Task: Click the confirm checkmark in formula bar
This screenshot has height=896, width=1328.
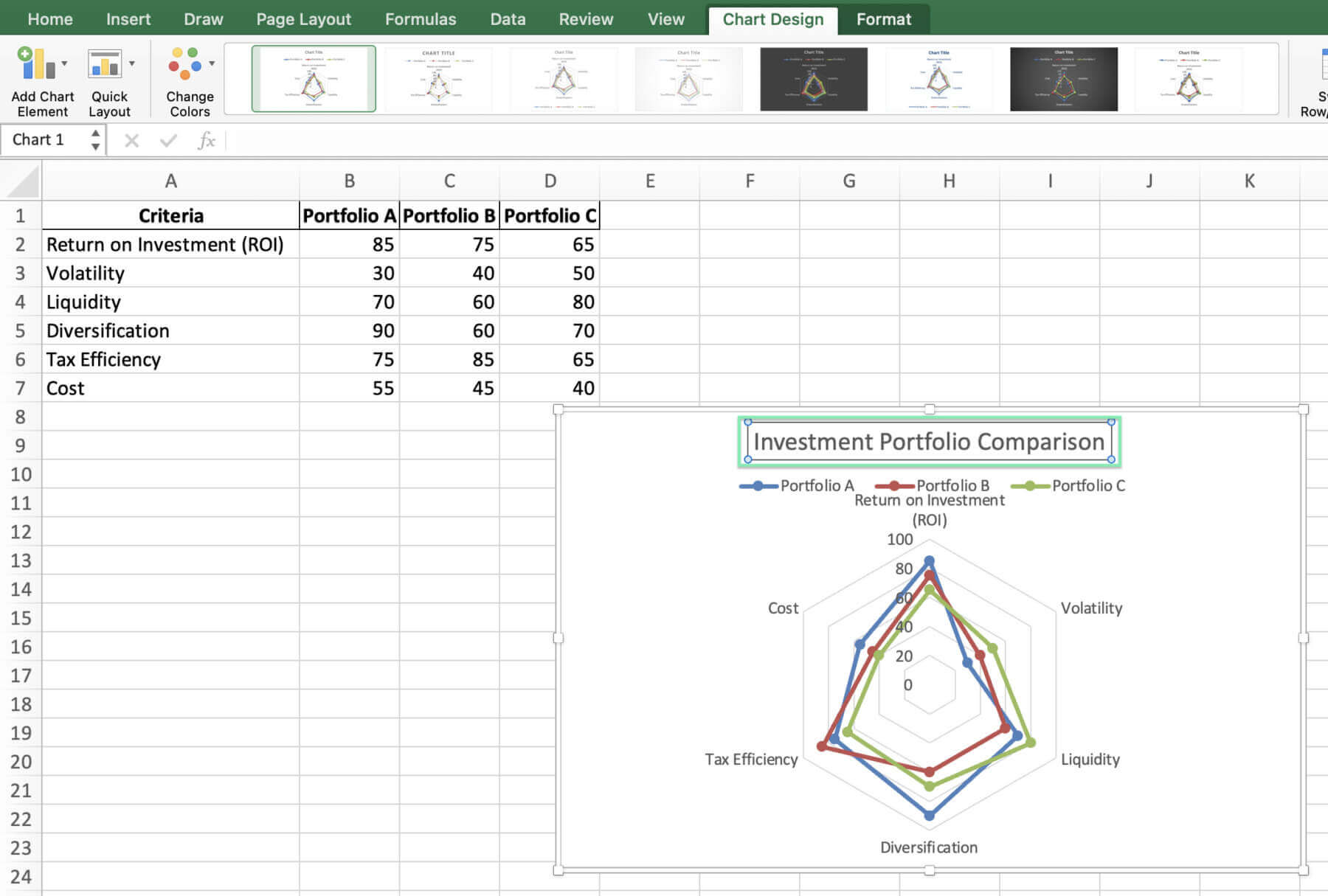Action: [168, 140]
